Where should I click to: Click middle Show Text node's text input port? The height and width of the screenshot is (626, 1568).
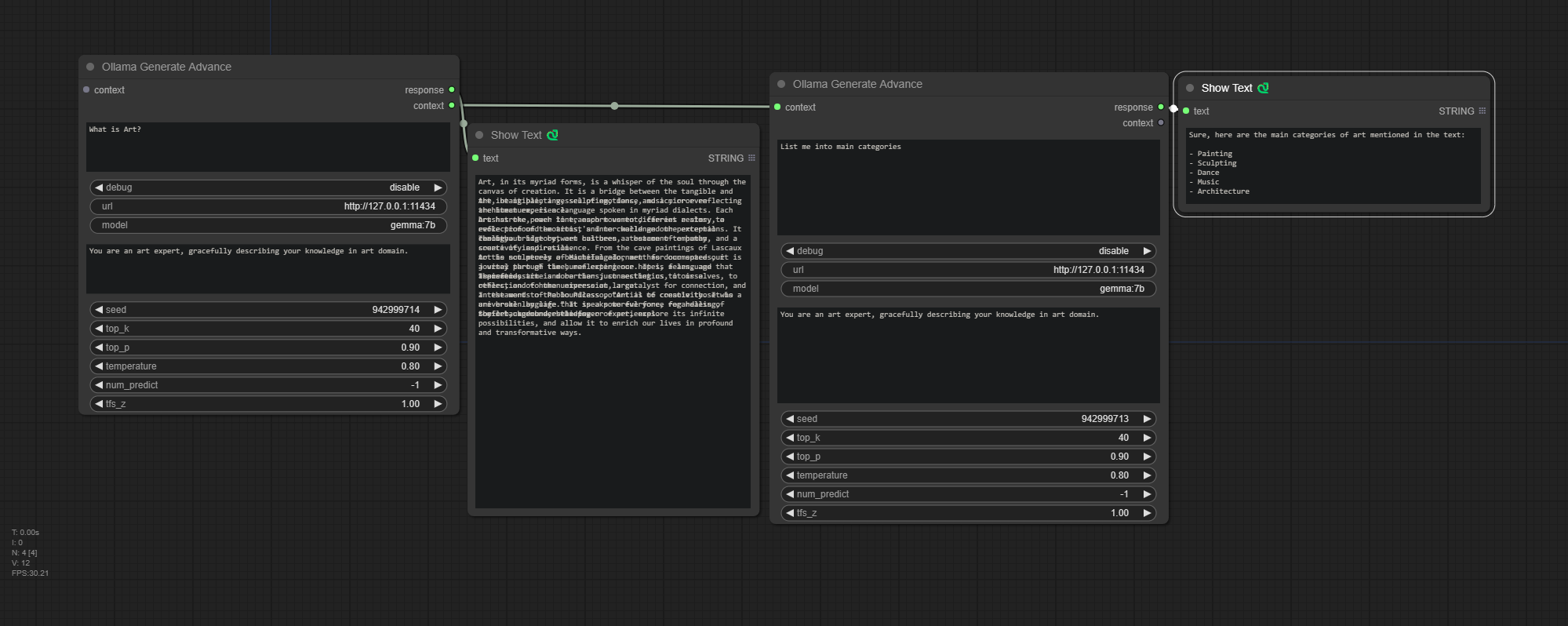point(475,158)
